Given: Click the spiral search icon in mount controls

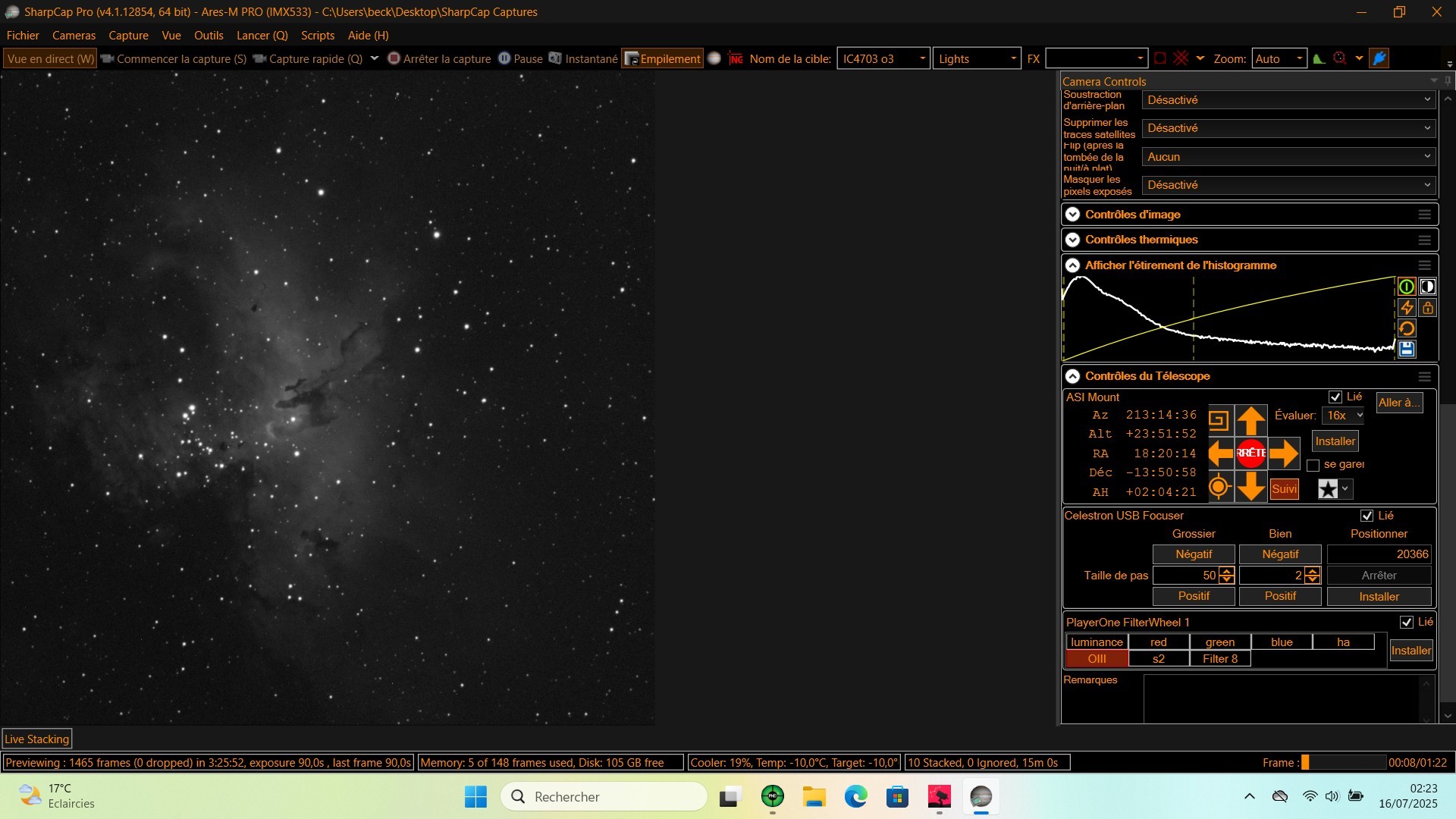Looking at the screenshot, I should click(x=1219, y=420).
